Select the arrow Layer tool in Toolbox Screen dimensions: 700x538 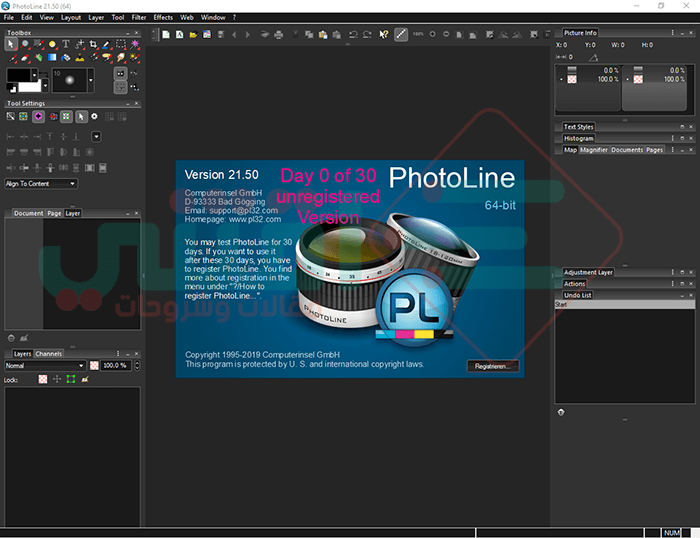click(11, 44)
